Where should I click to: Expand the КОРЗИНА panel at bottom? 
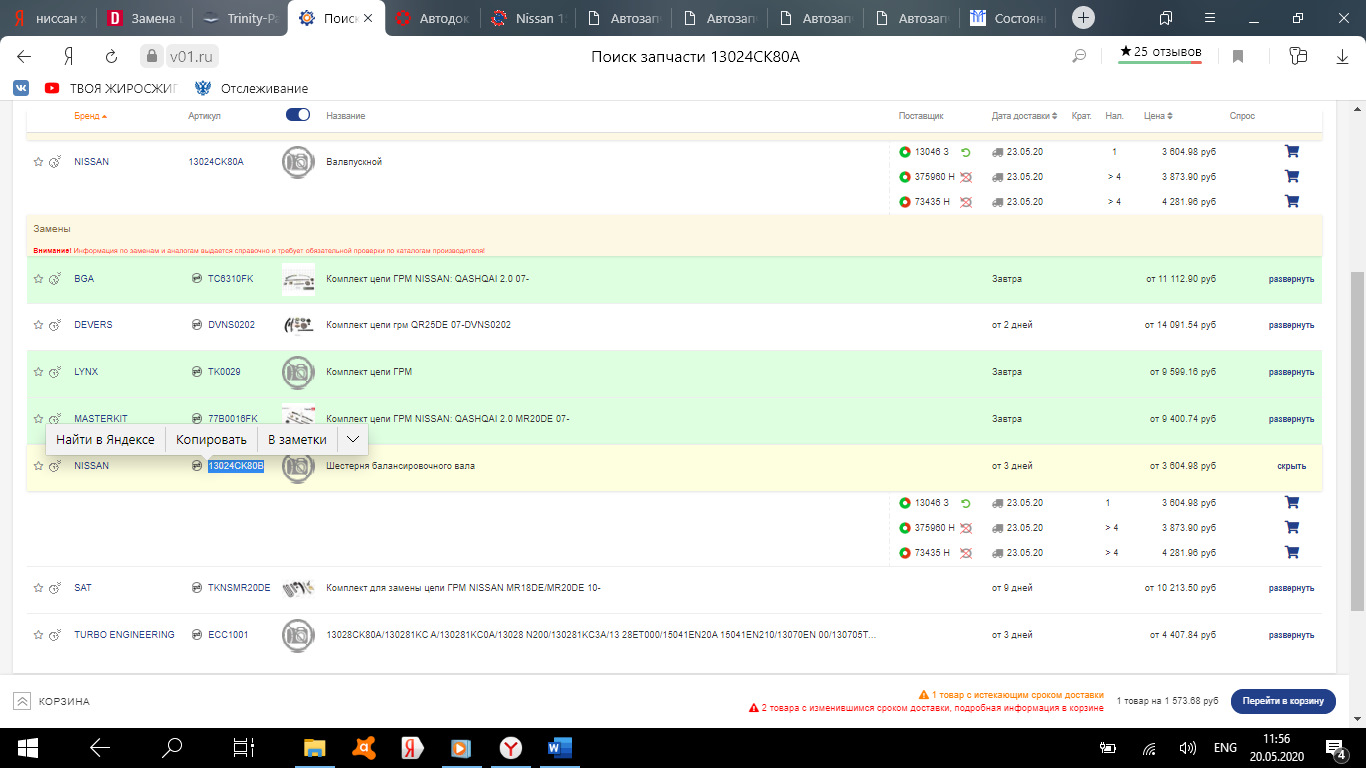pyautogui.click(x=22, y=701)
